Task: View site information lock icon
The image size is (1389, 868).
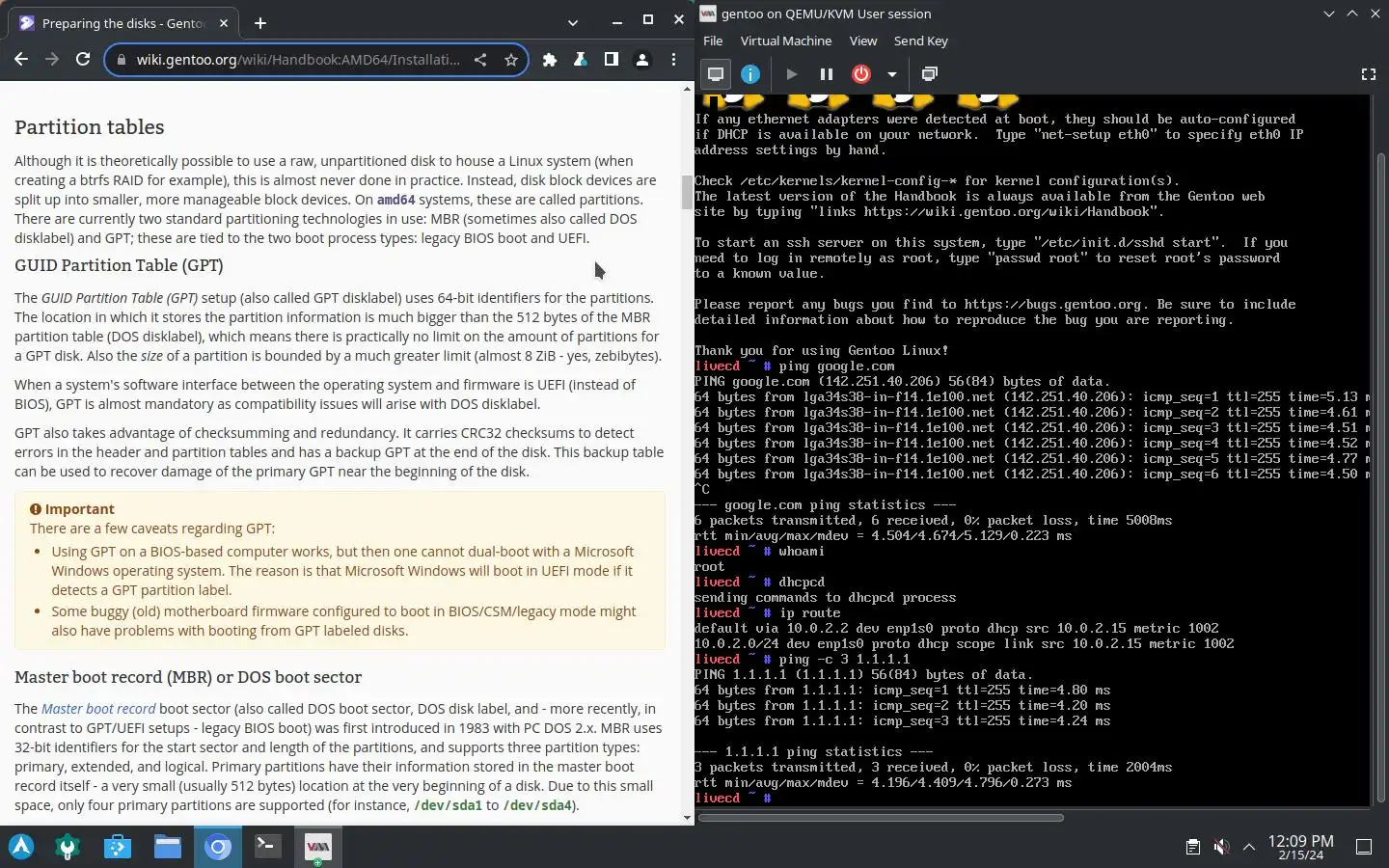Action: point(121,60)
